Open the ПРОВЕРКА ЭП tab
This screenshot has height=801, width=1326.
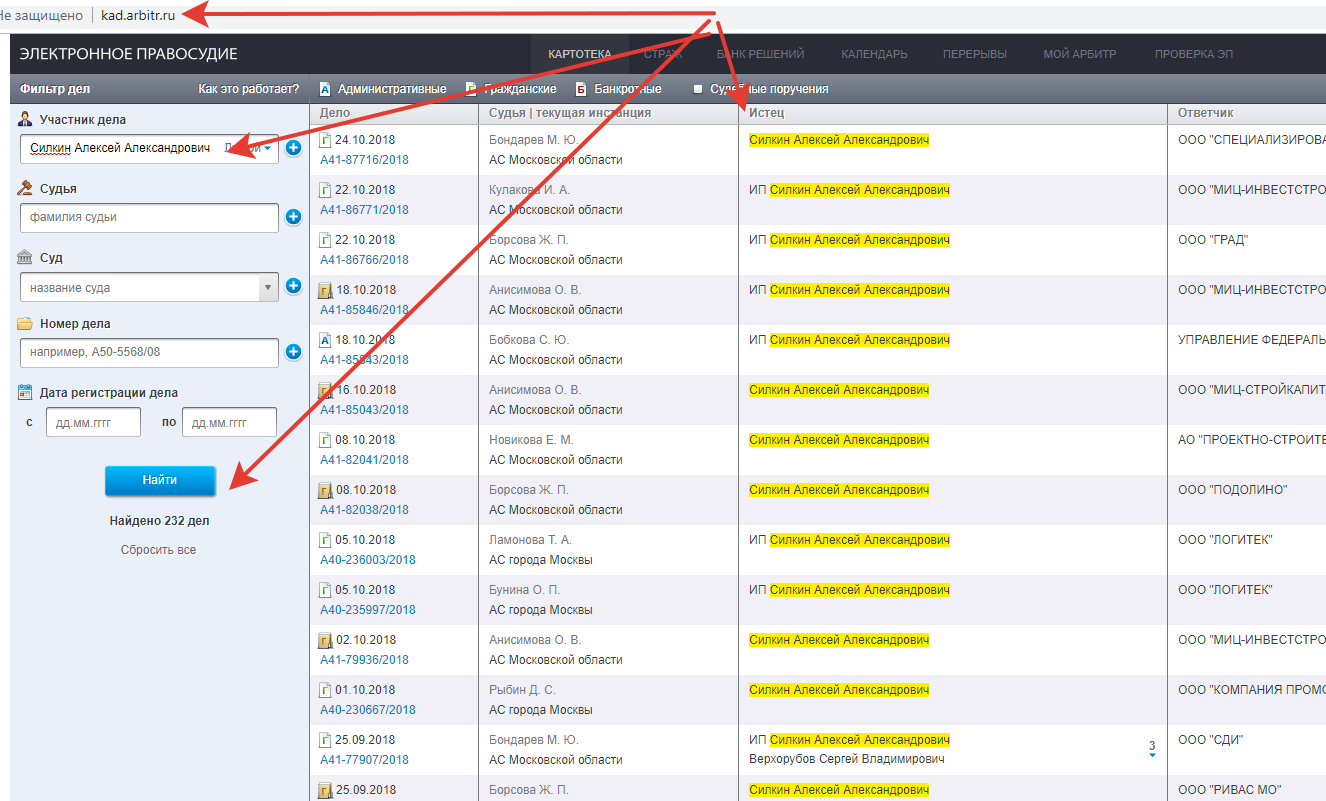(1194, 54)
